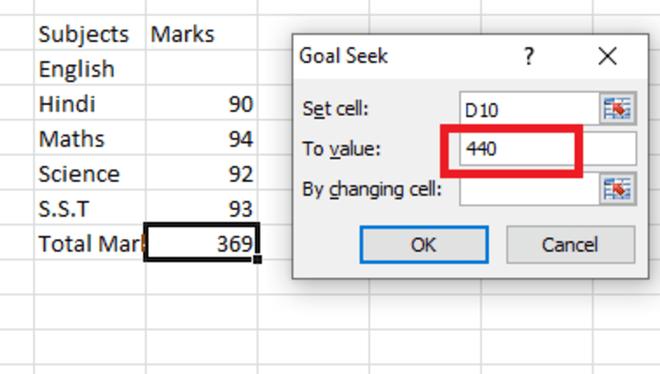This screenshot has width=660, height=374.
Task: Select the S.S.T marks cell with 93
Action: tap(202, 208)
